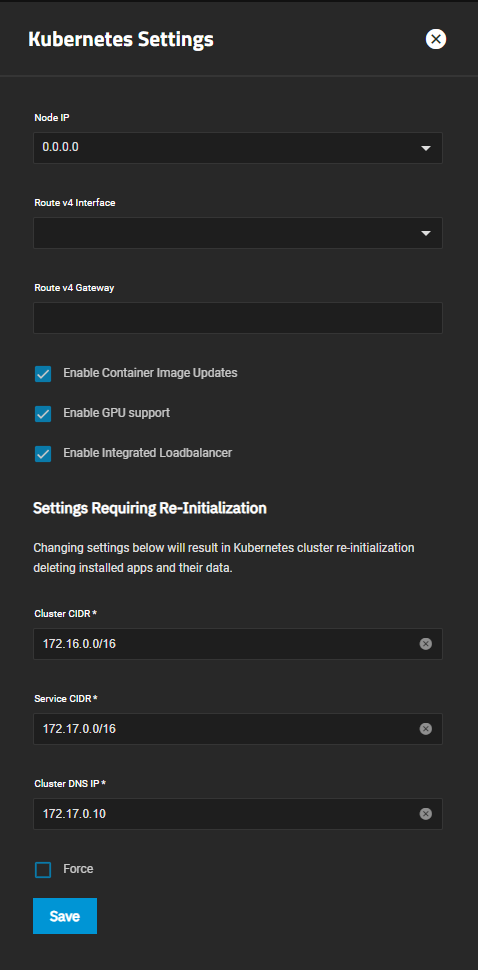The image size is (478, 970).
Task: Toggle Enable Integrated Loadbalancer checkbox
Action: (43, 454)
